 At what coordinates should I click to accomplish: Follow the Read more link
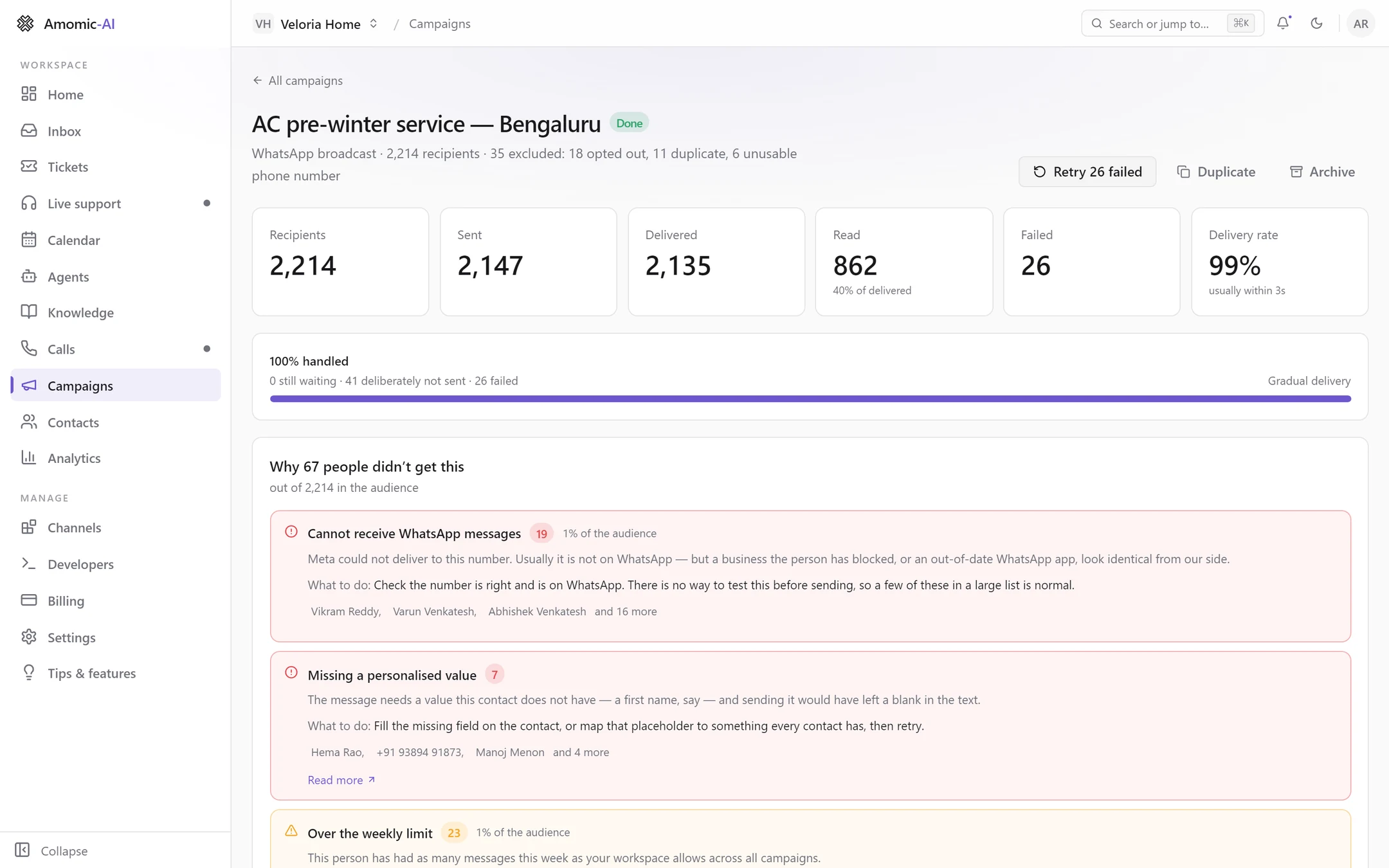[x=341, y=780]
